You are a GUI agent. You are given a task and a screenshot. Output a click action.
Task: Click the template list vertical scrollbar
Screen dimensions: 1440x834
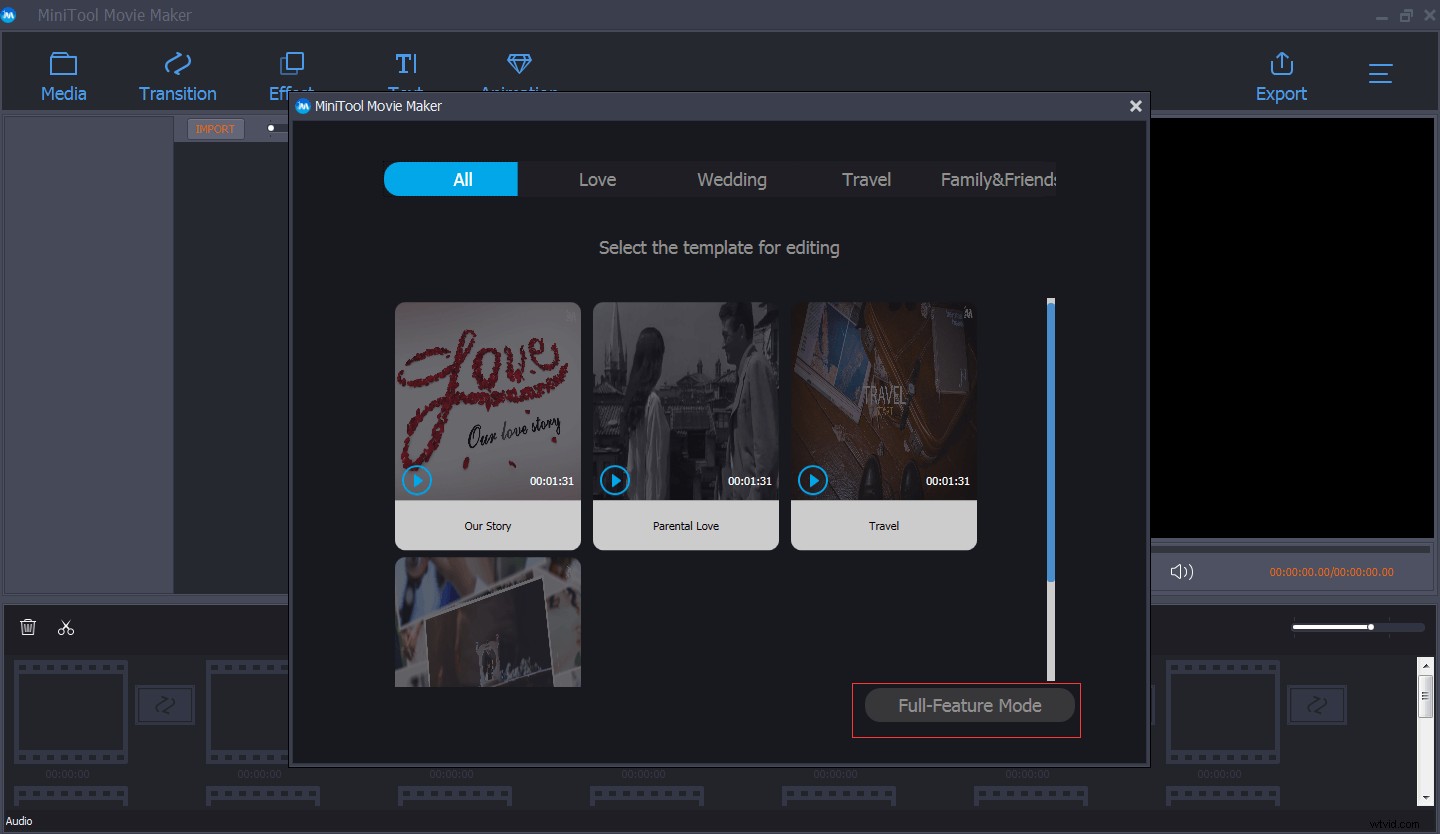pyautogui.click(x=1051, y=440)
